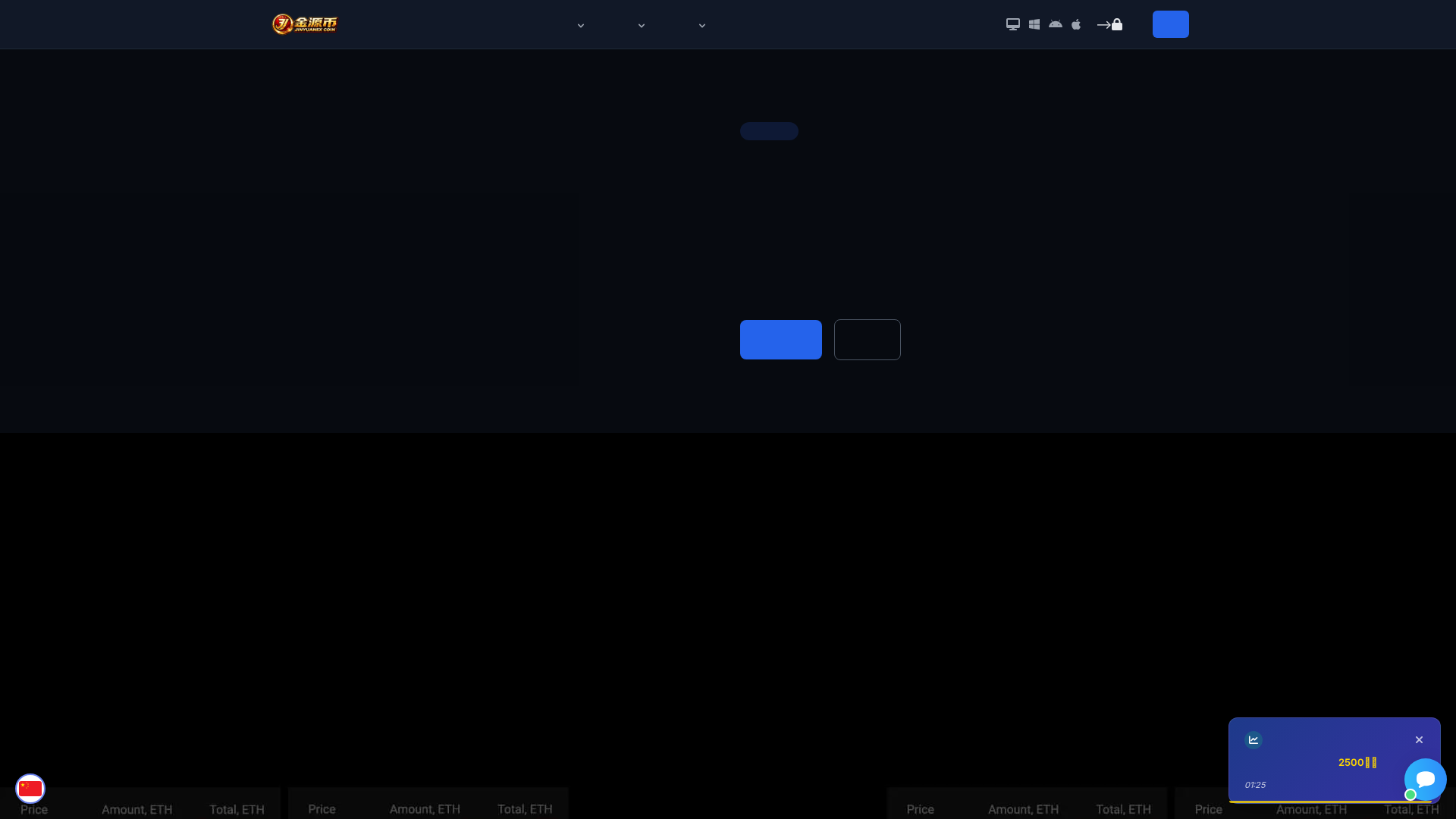The image size is (1456, 819).
Task: Click the Android download icon
Action: click(1056, 24)
